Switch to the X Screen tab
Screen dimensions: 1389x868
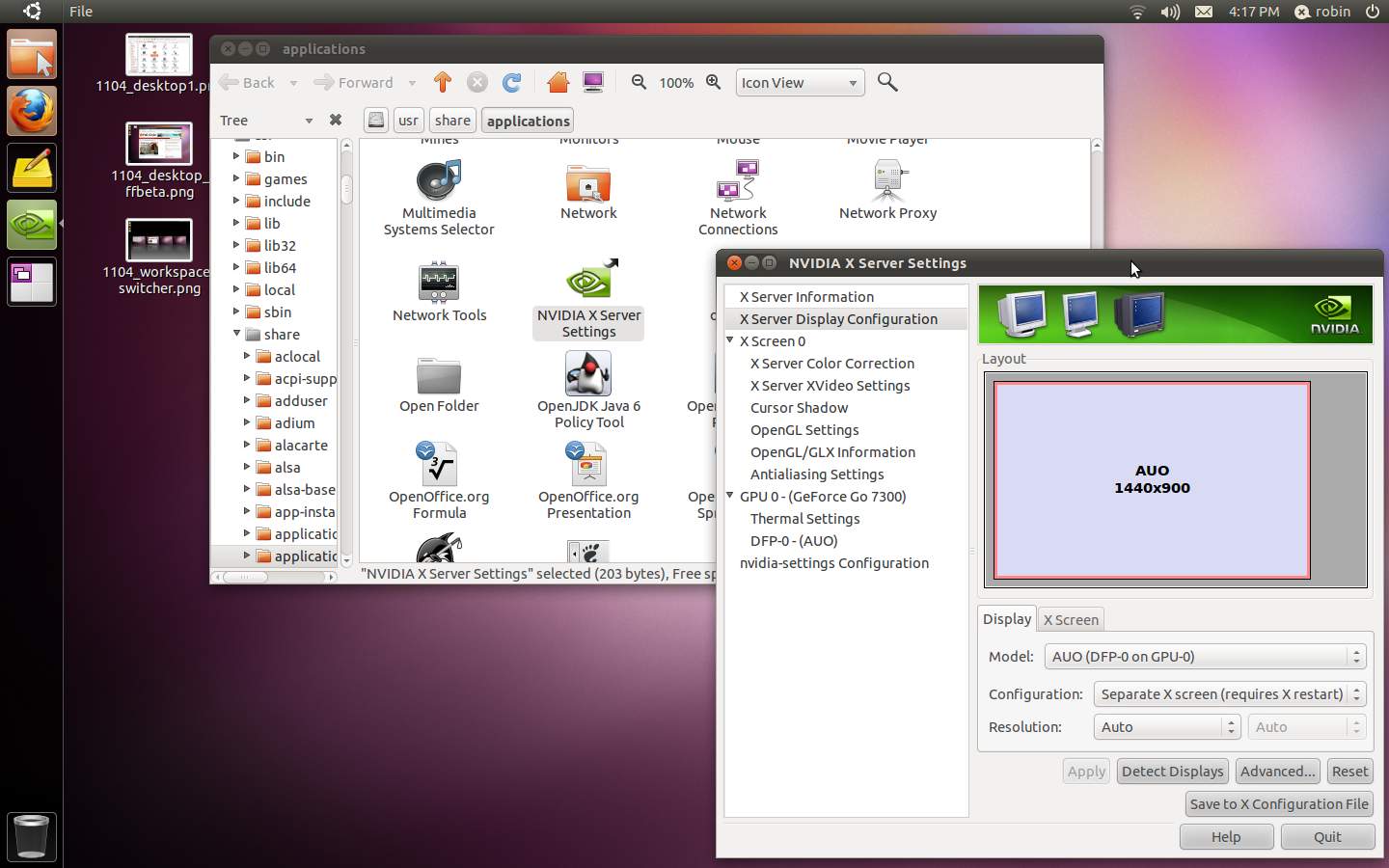[x=1071, y=620]
